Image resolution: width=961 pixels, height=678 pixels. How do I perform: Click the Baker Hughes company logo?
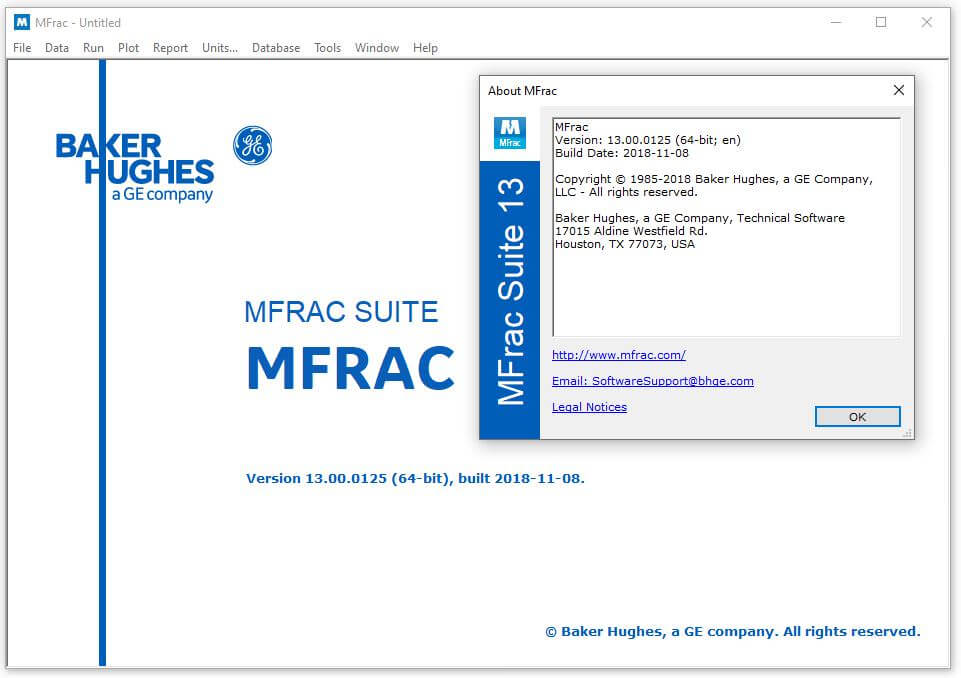(x=133, y=167)
